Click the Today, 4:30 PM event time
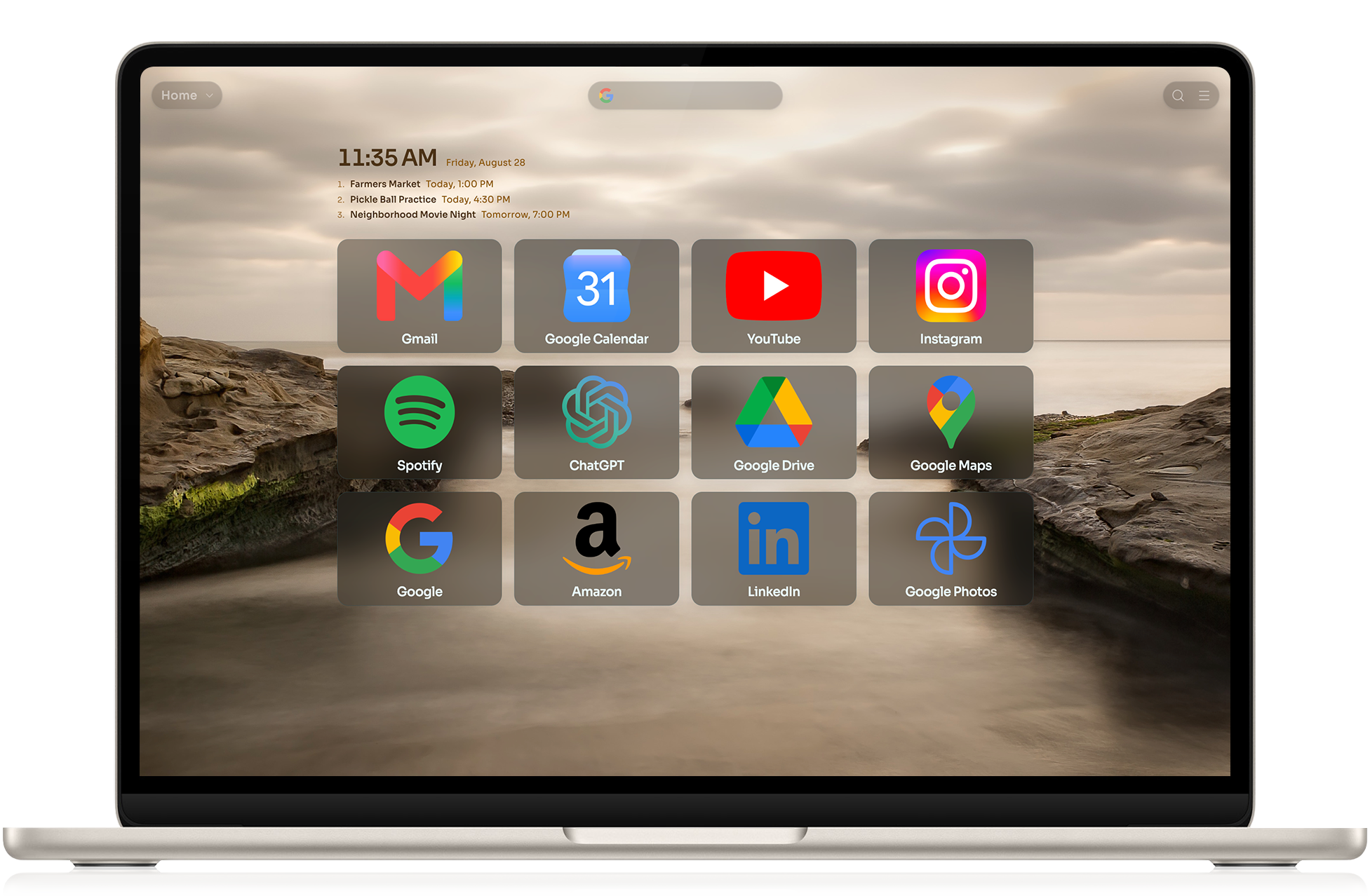This screenshot has height=896, width=1370. [476, 199]
